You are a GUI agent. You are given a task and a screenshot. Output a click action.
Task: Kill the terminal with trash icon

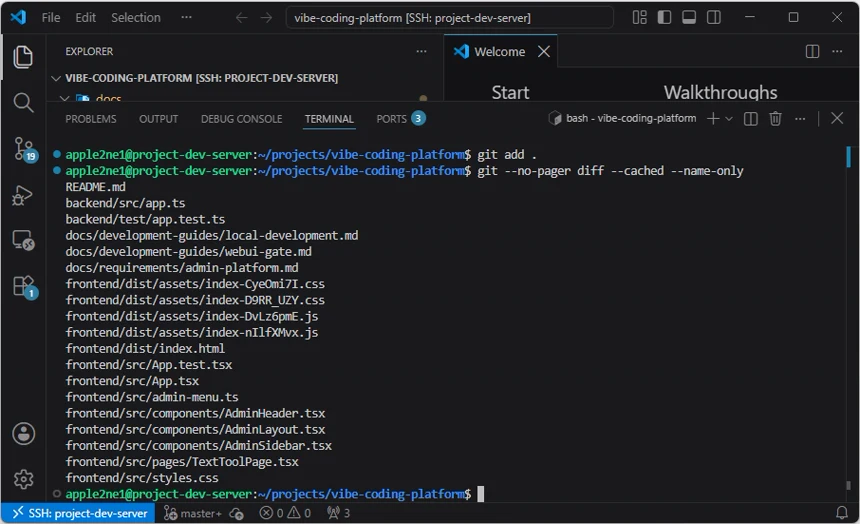click(x=776, y=119)
